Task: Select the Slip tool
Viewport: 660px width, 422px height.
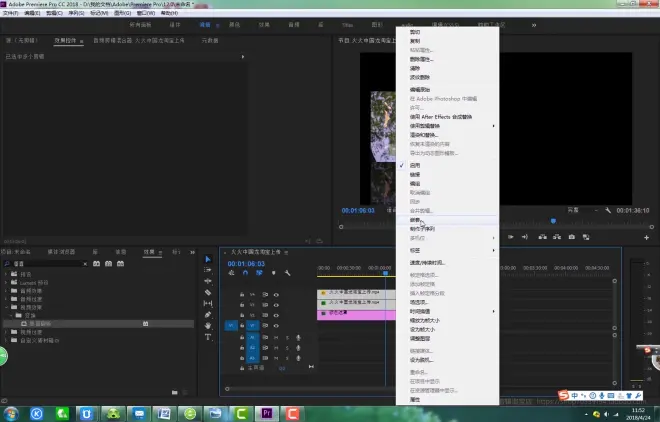Action: (x=208, y=303)
